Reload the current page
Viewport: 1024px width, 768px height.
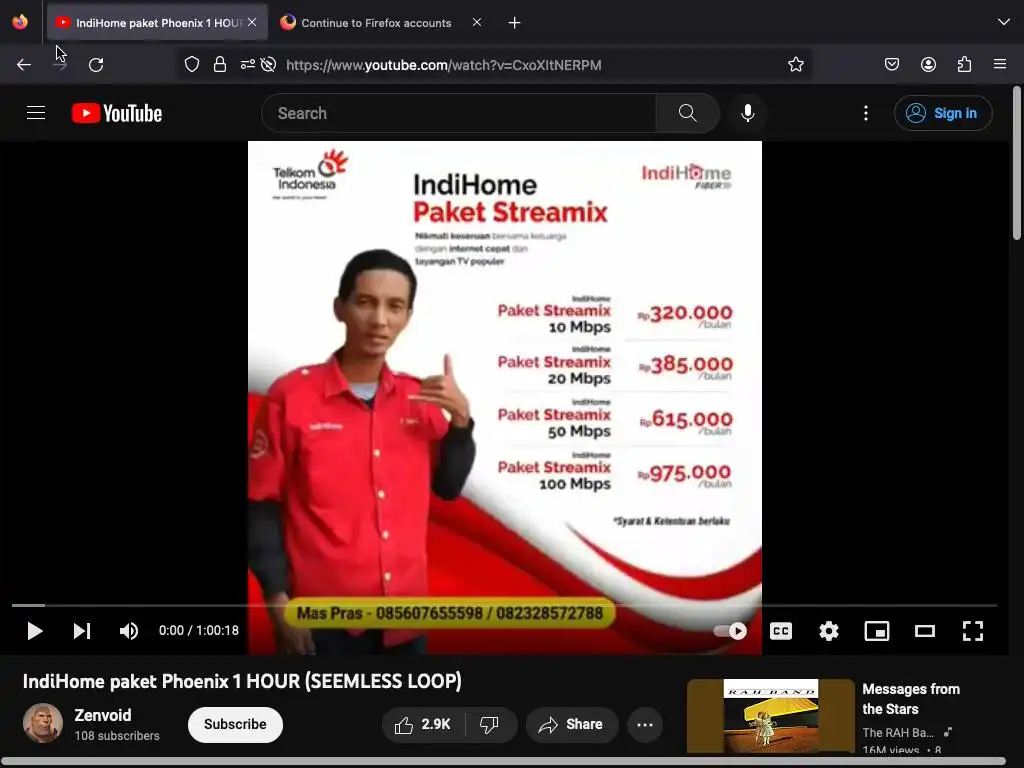click(x=96, y=65)
